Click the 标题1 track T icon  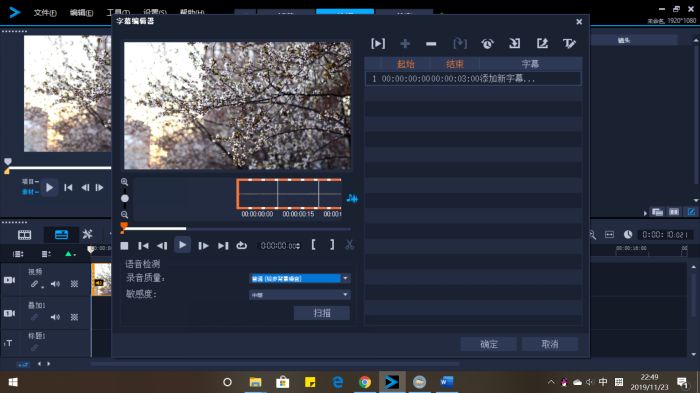pyautogui.click(x=8, y=343)
